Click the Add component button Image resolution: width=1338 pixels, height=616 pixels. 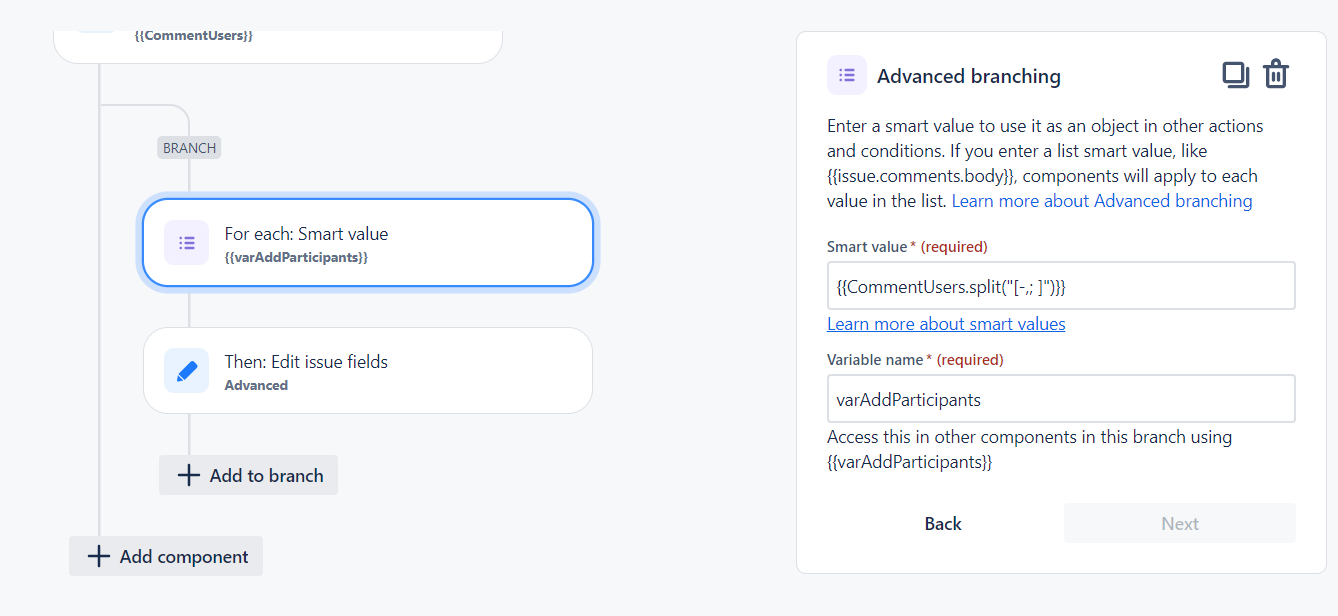pyautogui.click(x=166, y=556)
